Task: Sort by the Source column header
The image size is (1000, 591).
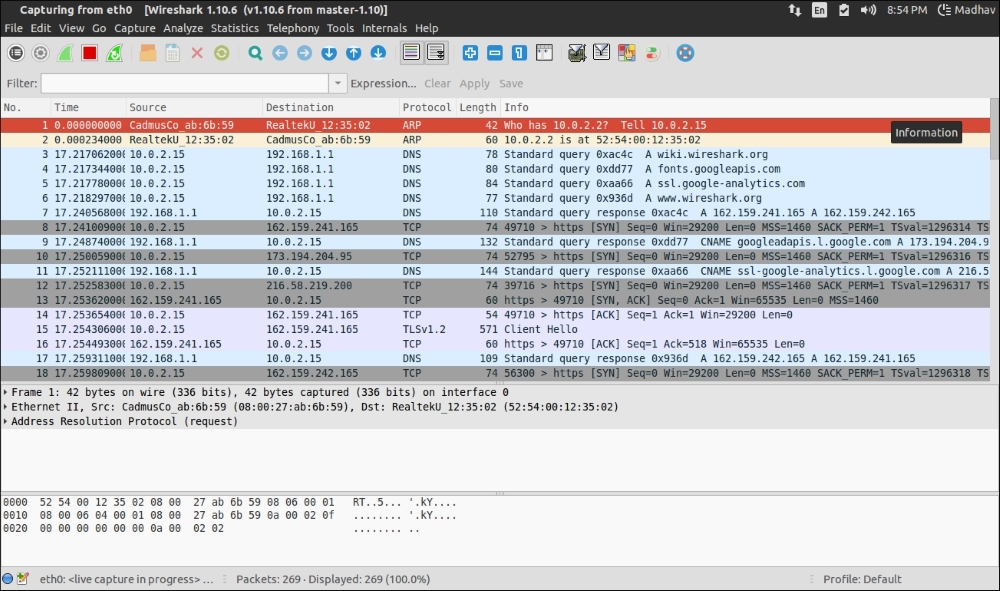Action: [194, 107]
